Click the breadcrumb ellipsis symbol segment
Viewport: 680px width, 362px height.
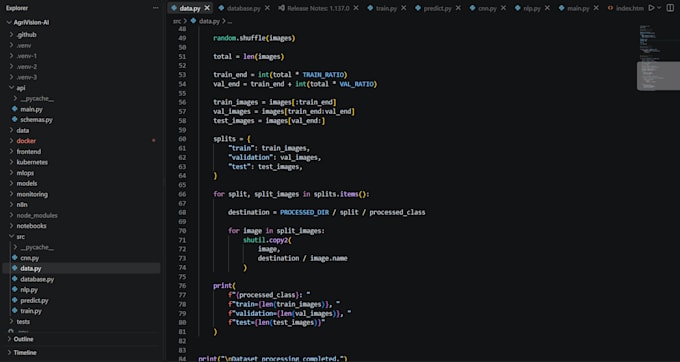click(x=229, y=21)
